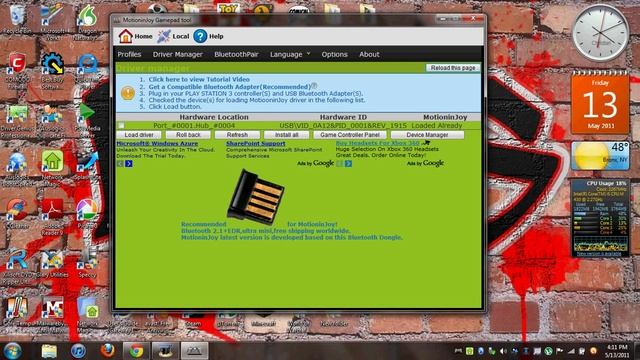Click the weather gadget showing 48°
Screen dimensions: 640x360
pos(600,156)
